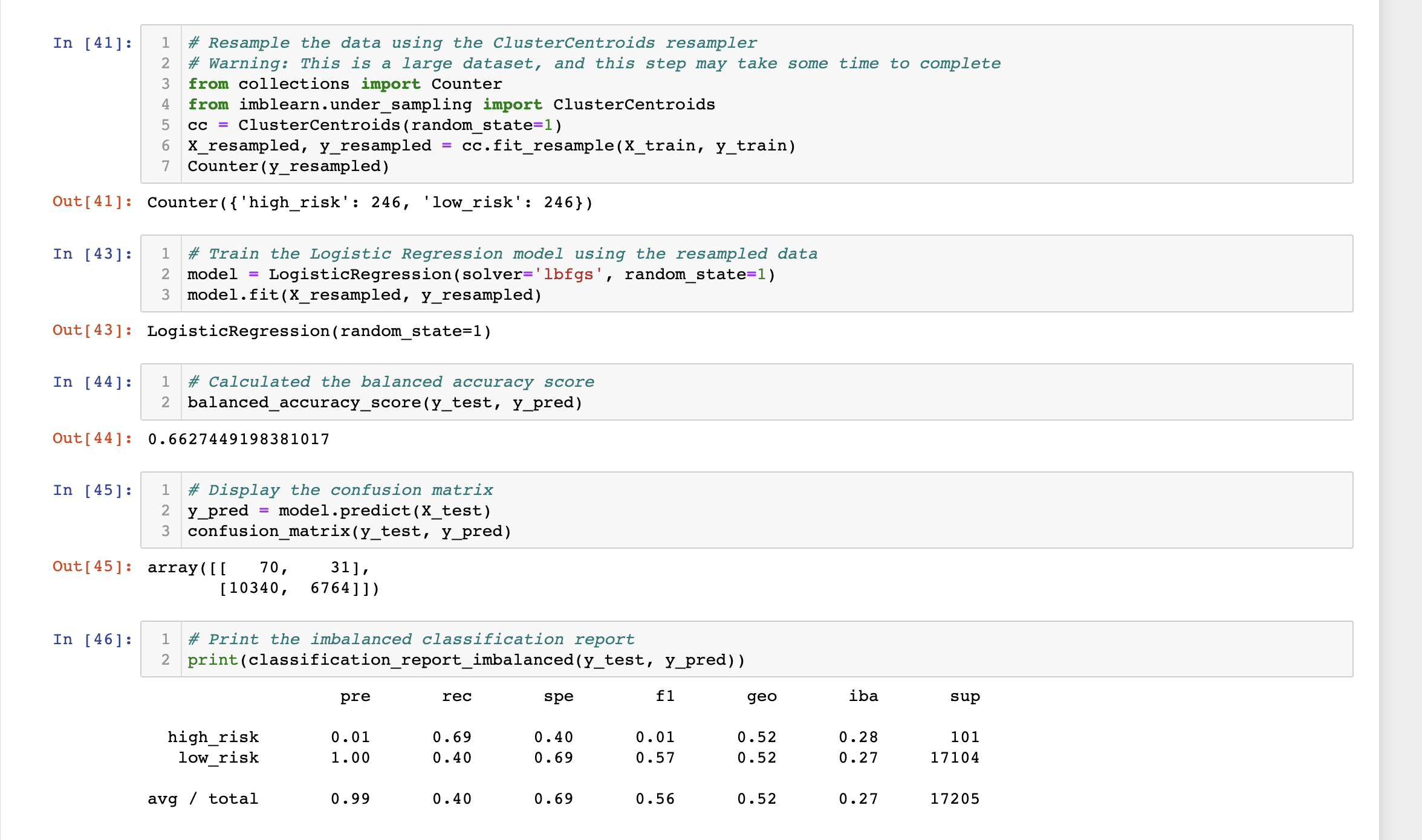Click the Out[41] Counter output text
The image size is (1422, 840).
tap(369, 202)
